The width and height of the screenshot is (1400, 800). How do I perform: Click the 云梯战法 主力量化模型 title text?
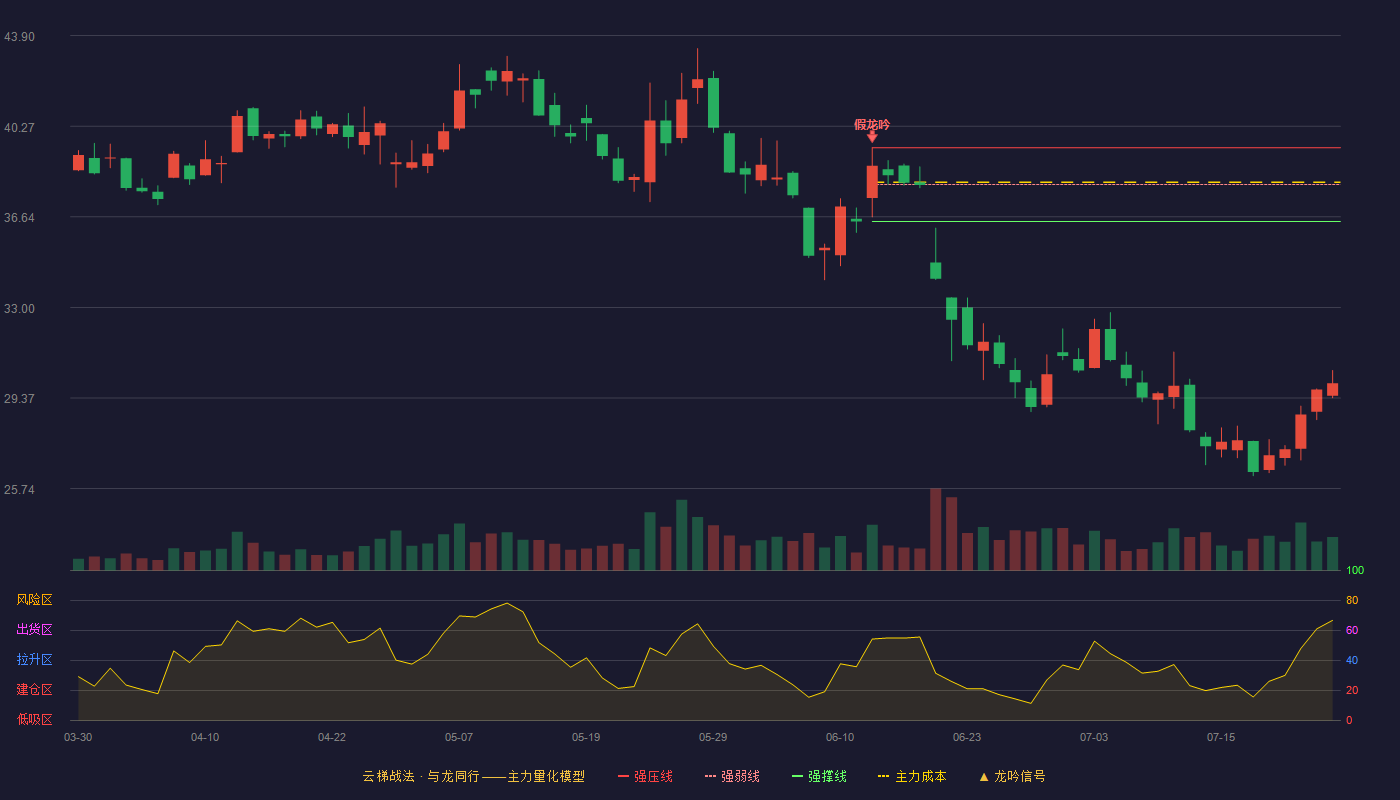click(473, 776)
